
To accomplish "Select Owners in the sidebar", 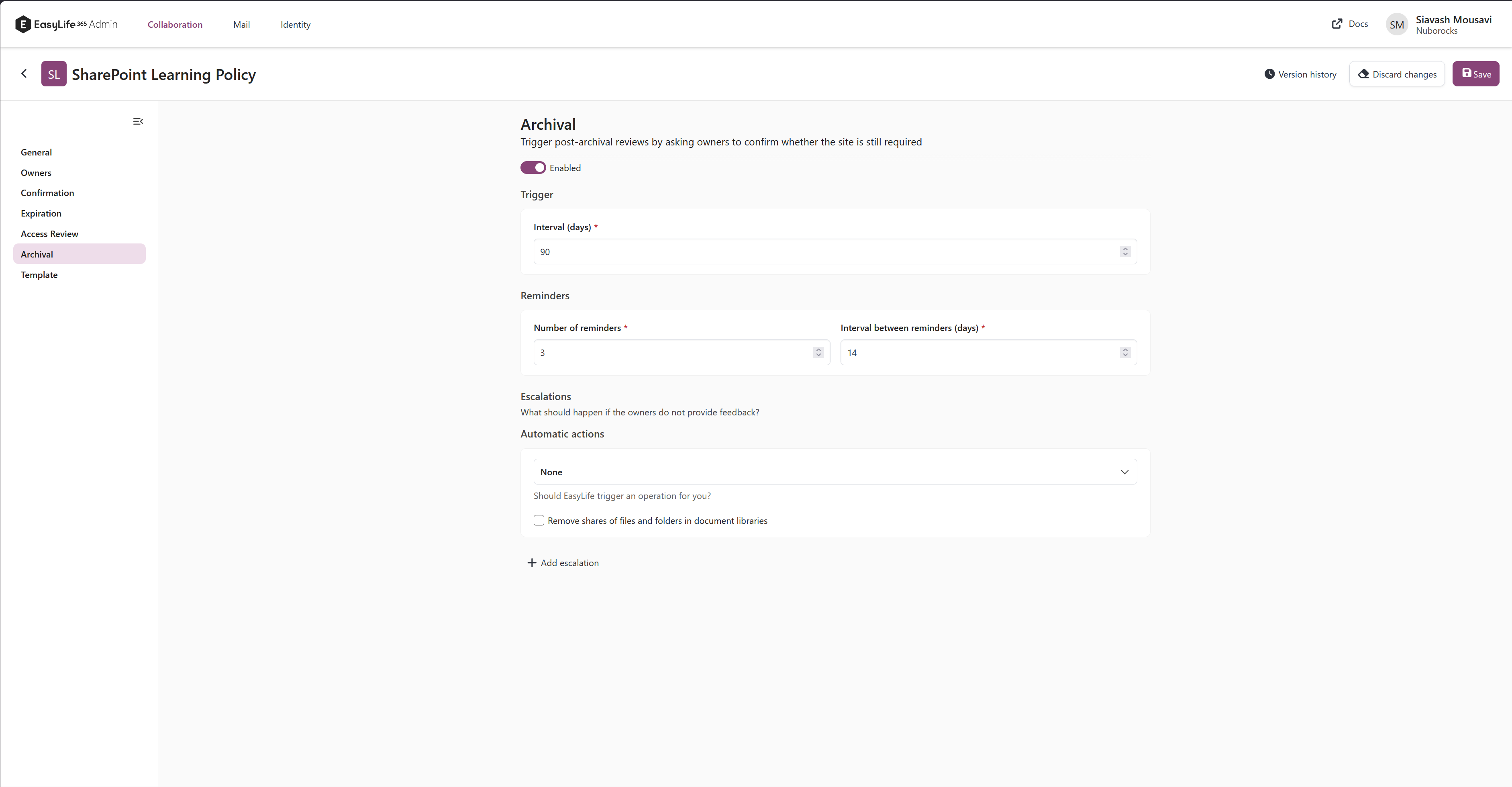I will 79,173.
